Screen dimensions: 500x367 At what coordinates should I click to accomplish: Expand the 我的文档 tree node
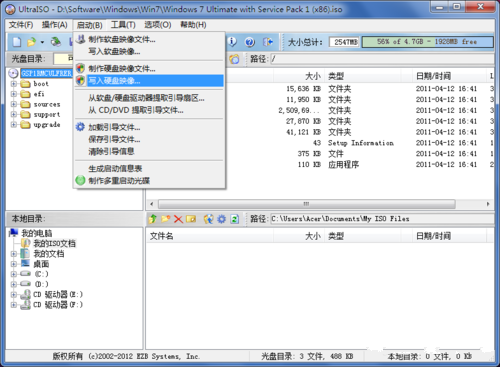[x=14, y=254]
